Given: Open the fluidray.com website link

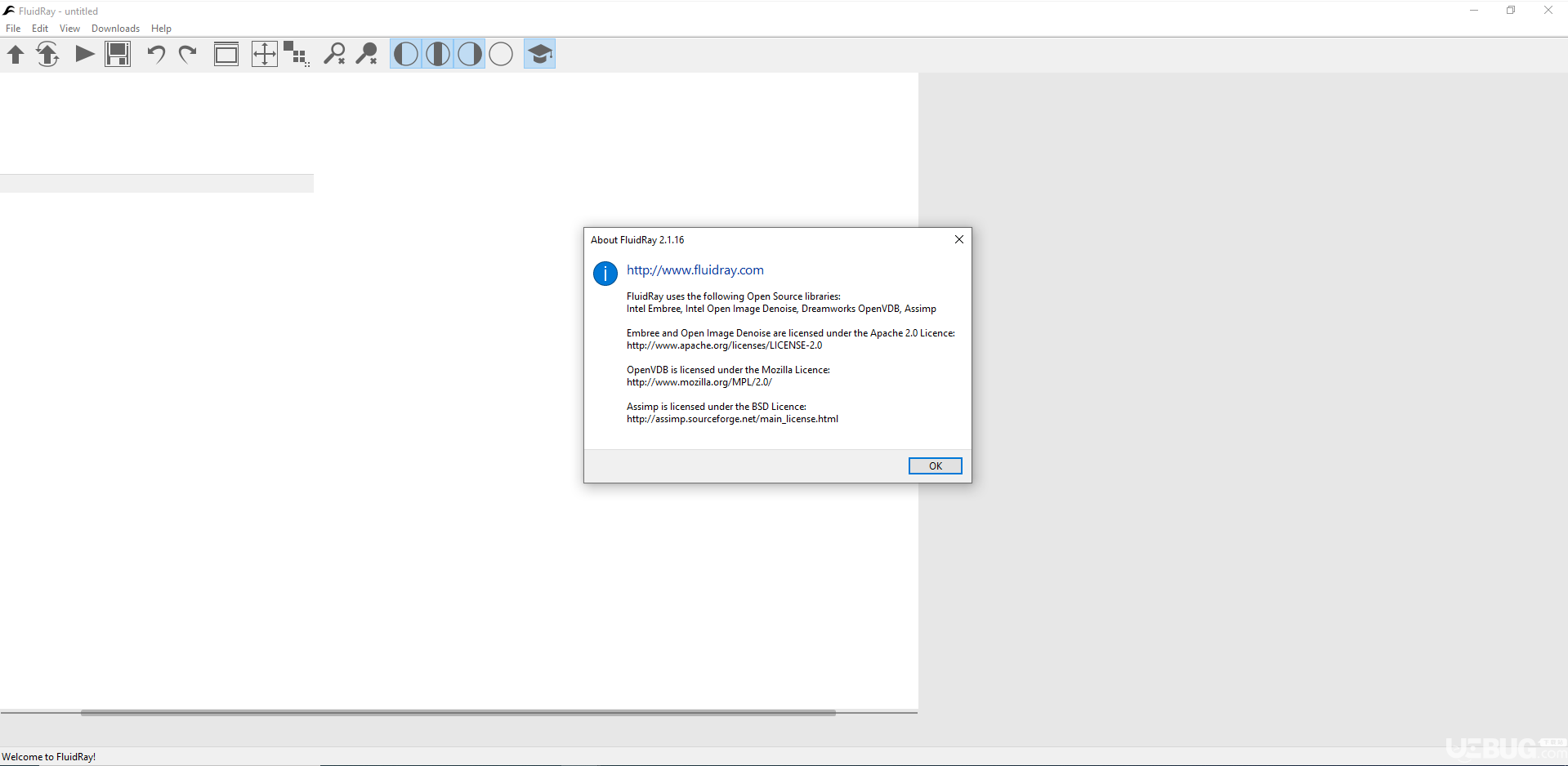Looking at the screenshot, I should pyautogui.click(x=695, y=270).
